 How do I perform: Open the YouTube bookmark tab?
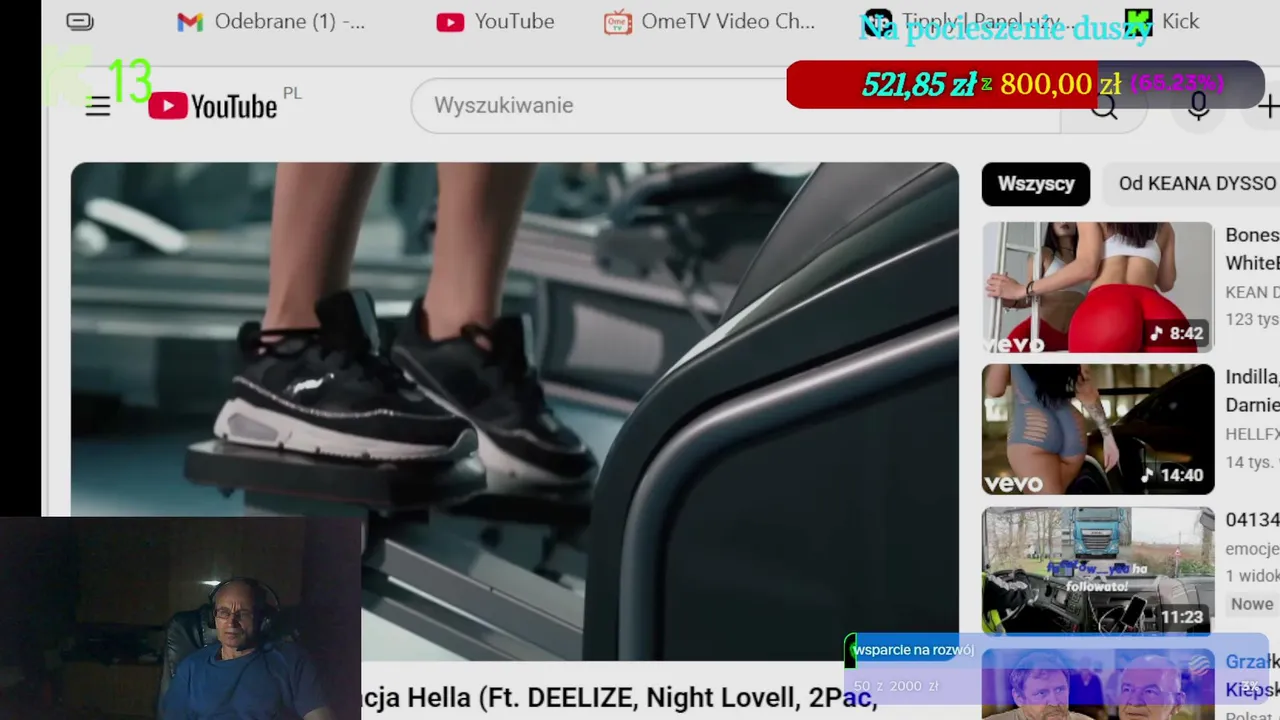click(x=495, y=22)
